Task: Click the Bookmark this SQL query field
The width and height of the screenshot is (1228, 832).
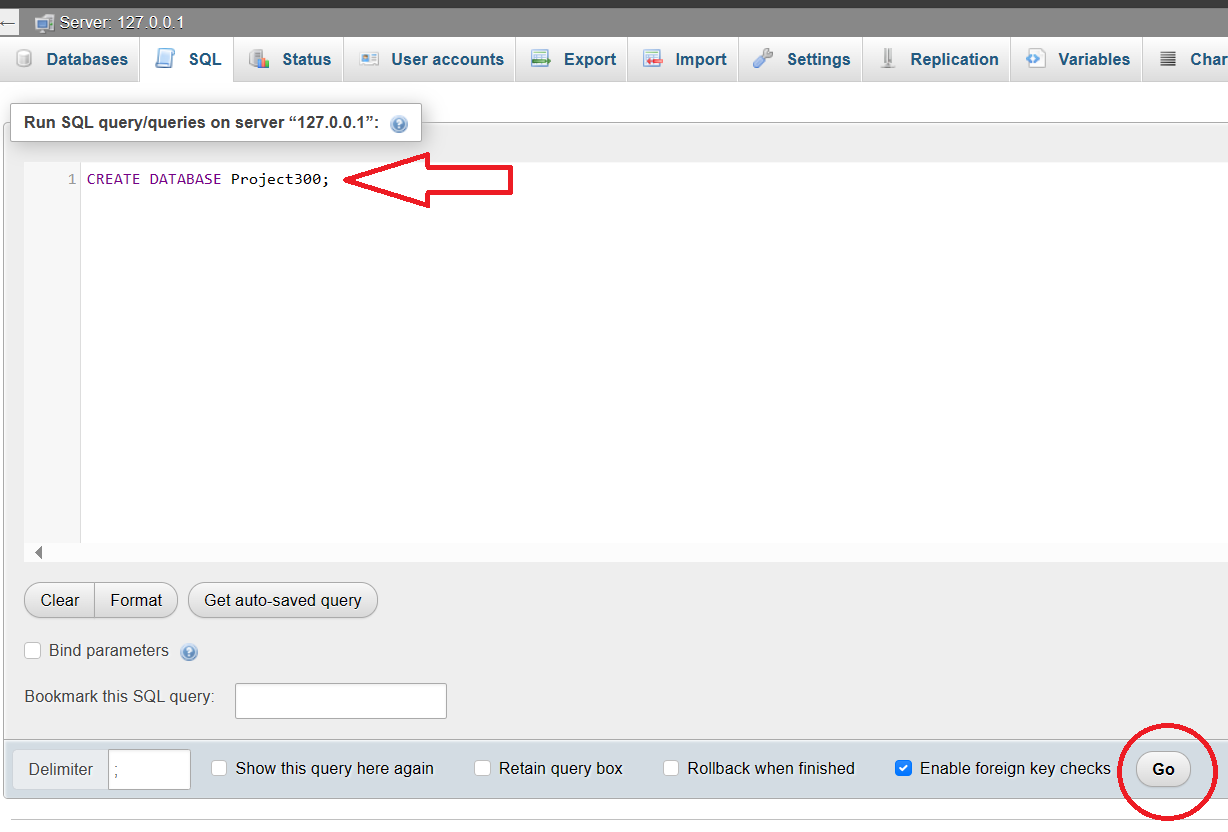Action: 341,701
